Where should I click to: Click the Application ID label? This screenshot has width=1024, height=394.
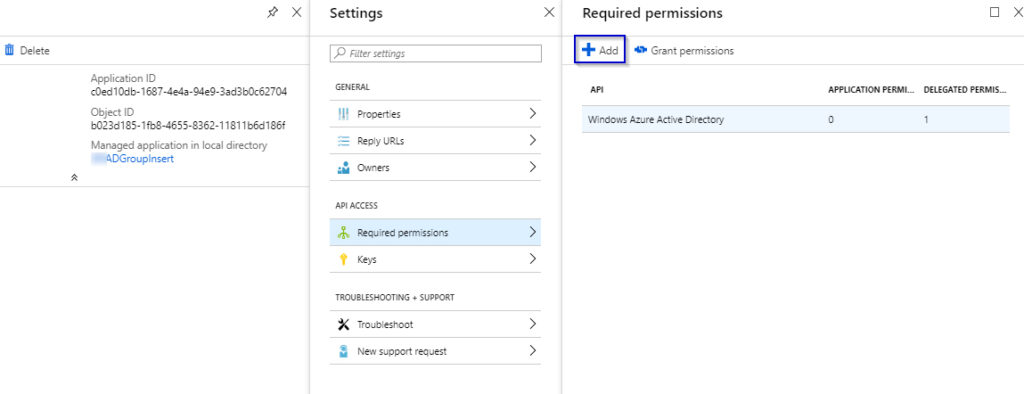tap(123, 78)
